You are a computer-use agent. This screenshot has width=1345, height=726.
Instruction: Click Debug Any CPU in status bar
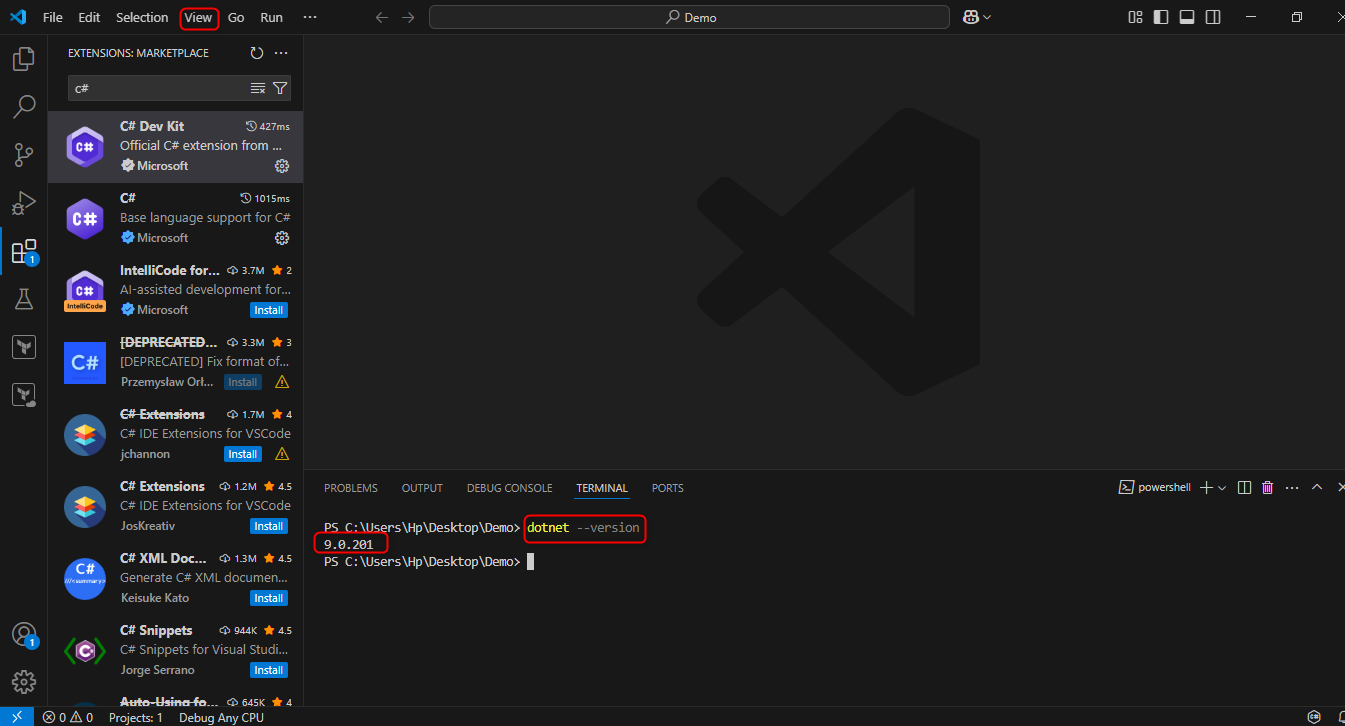[x=221, y=717]
